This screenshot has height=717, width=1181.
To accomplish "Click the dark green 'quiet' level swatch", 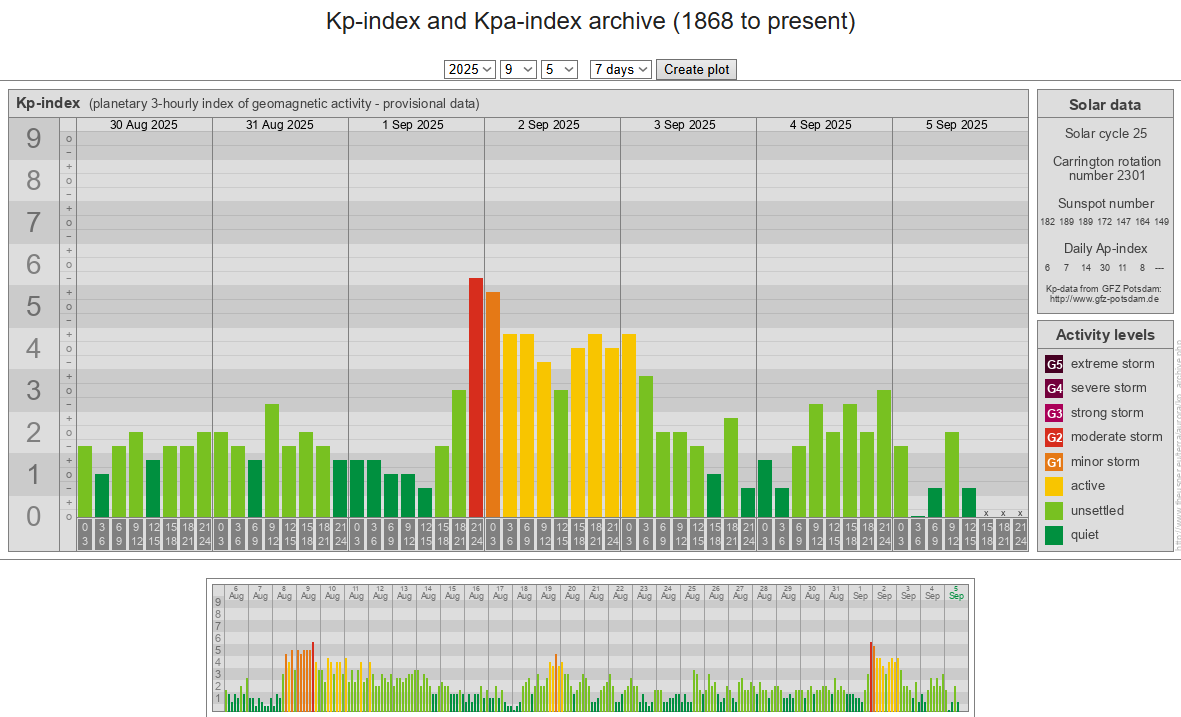I will pyautogui.click(x=1054, y=535).
